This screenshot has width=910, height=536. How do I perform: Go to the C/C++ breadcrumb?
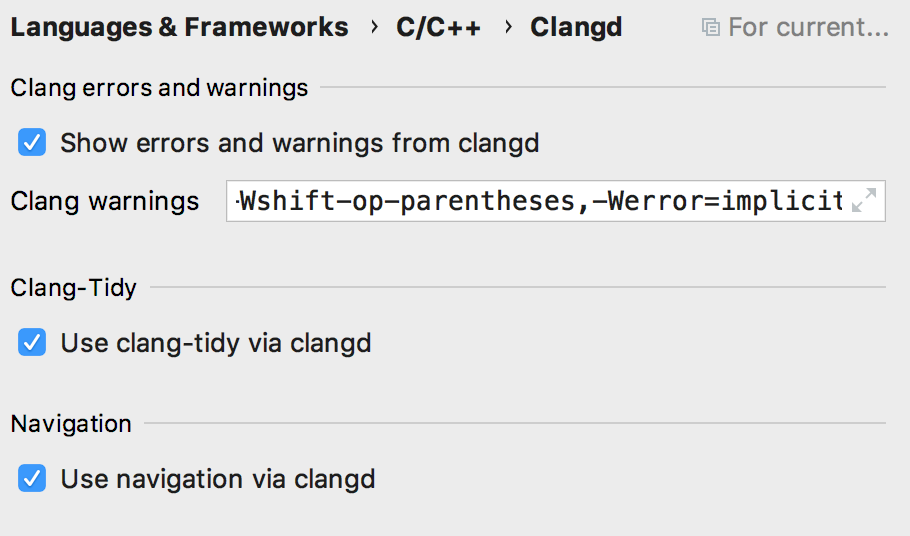pyautogui.click(x=438, y=27)
